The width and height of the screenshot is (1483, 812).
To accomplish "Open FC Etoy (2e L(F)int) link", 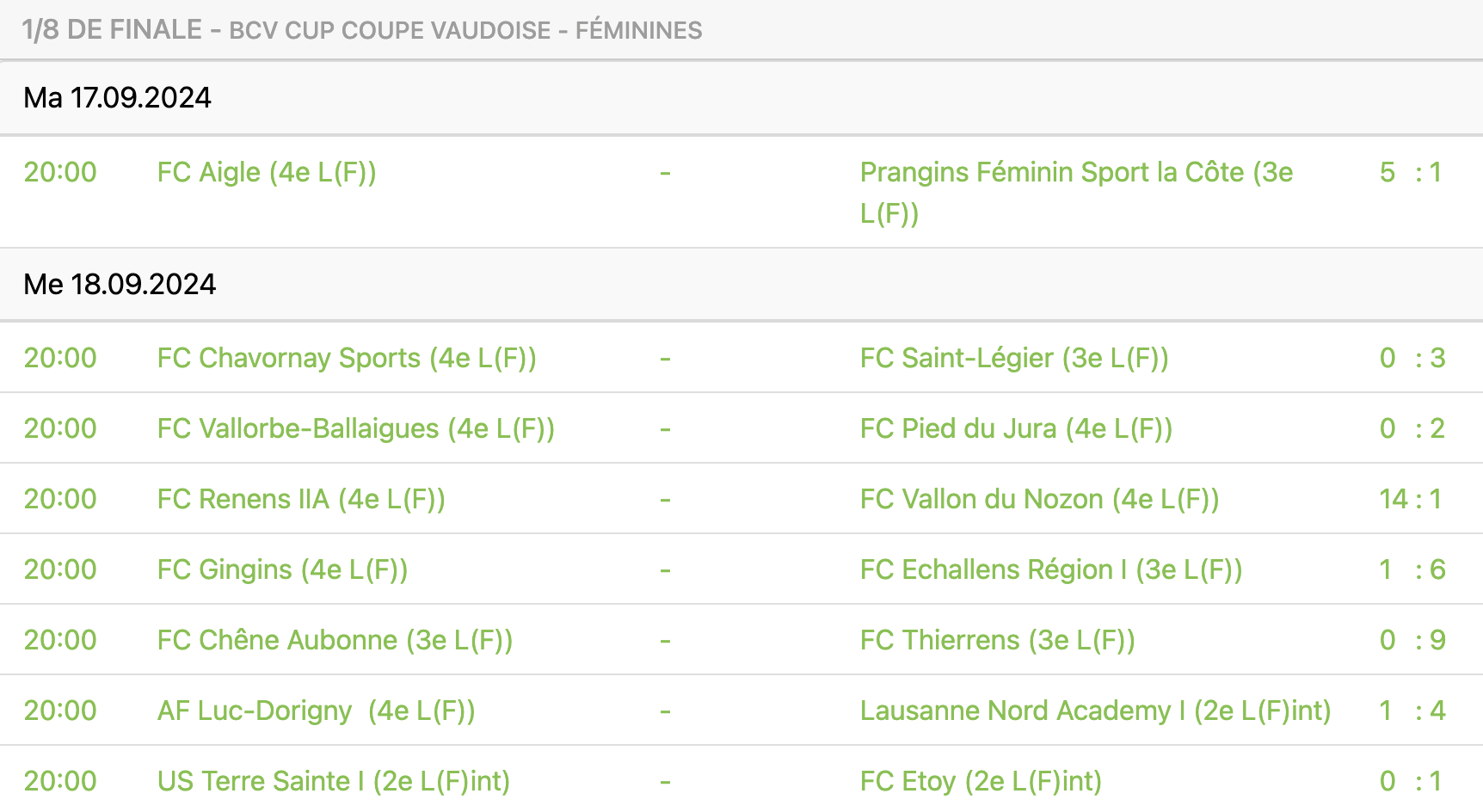I will click(981, 781).
